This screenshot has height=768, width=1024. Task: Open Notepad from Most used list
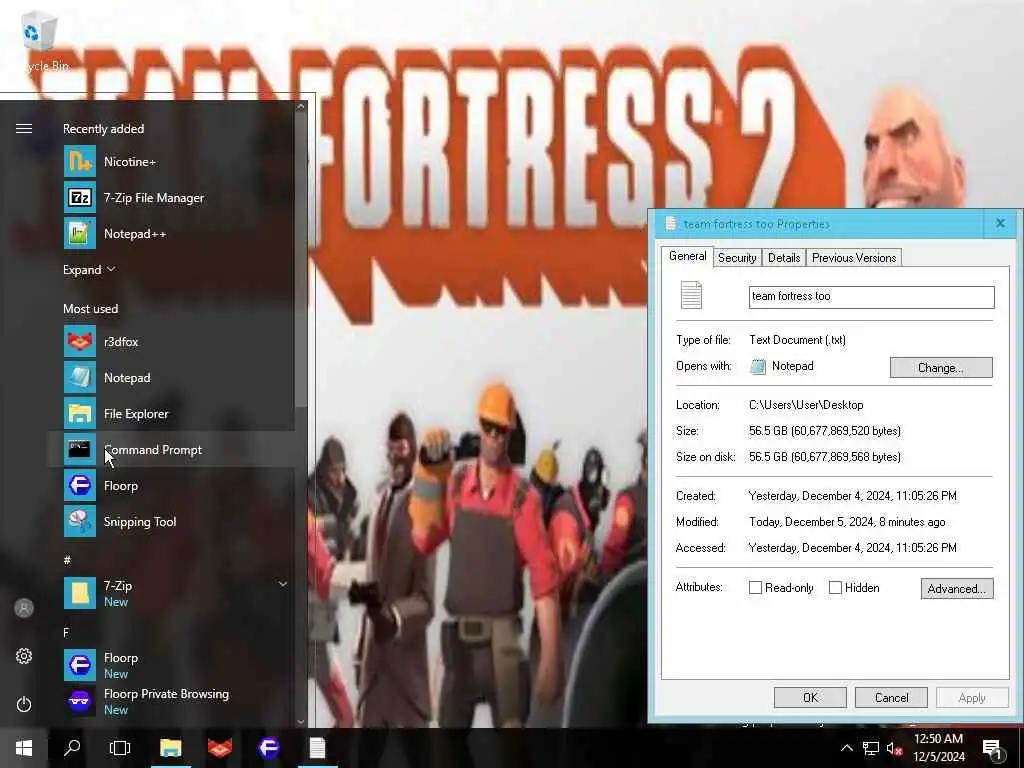click(x=171, y=377)
